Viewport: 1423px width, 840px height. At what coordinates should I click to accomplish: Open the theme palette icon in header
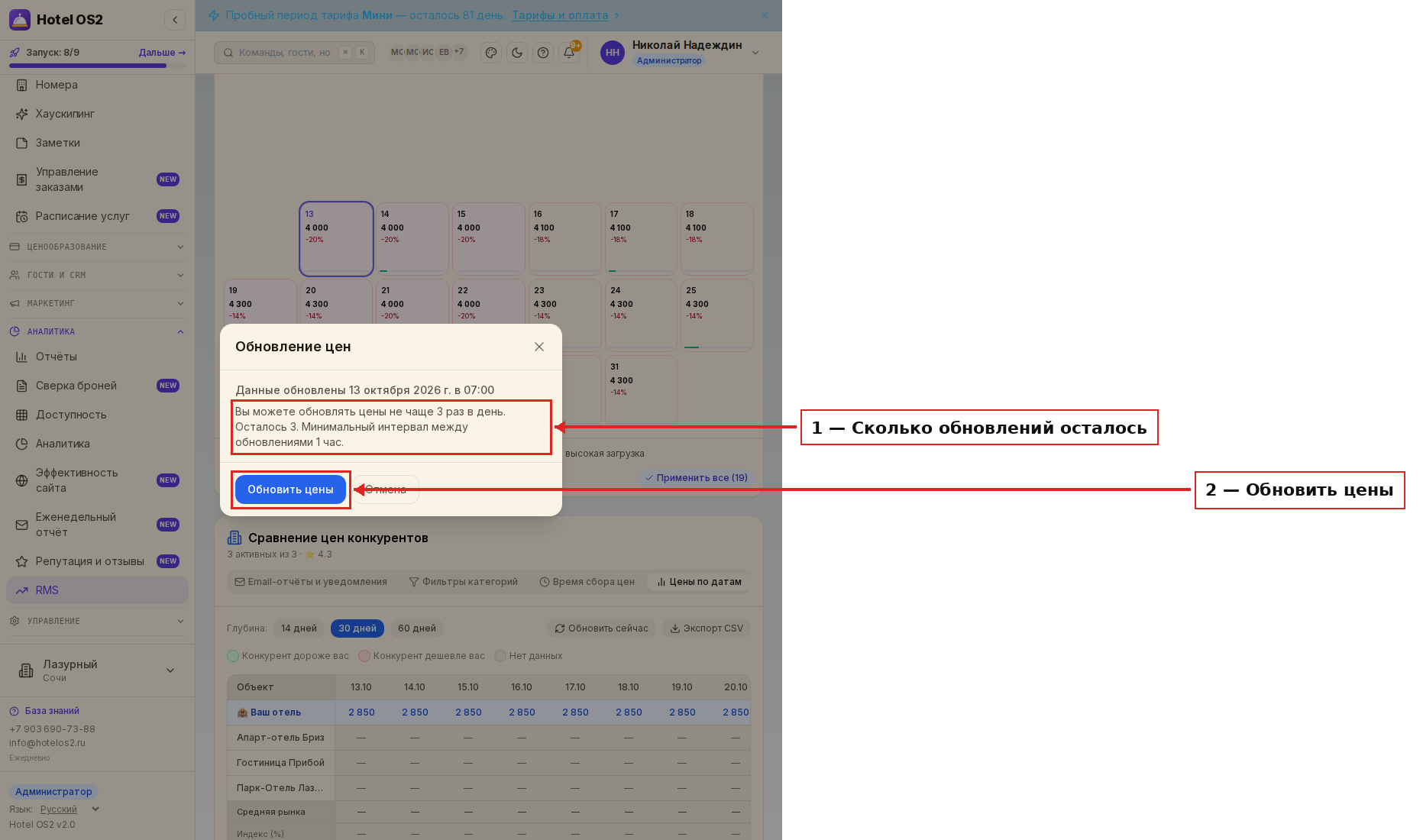(491, 53)
